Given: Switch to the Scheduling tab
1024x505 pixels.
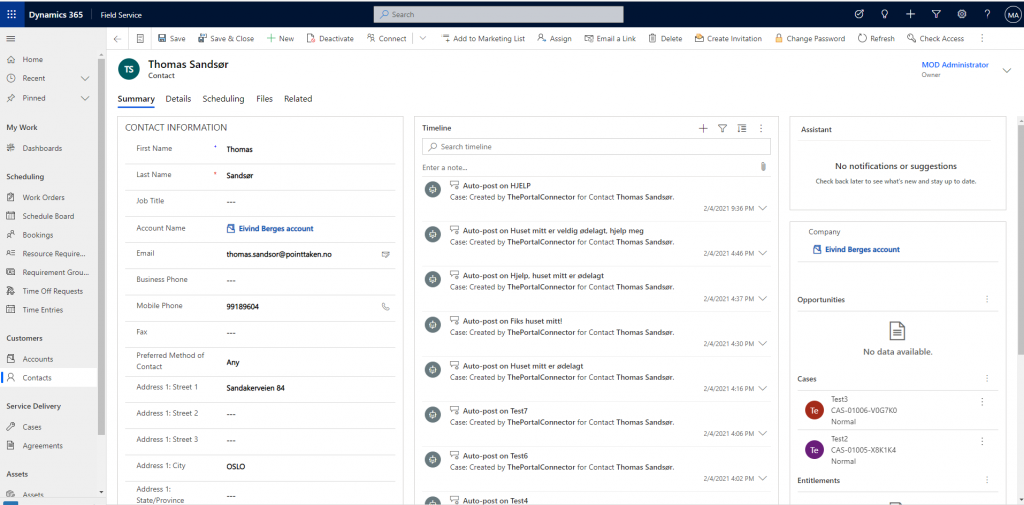Looking at the screenshot, I should coord(223,99).
